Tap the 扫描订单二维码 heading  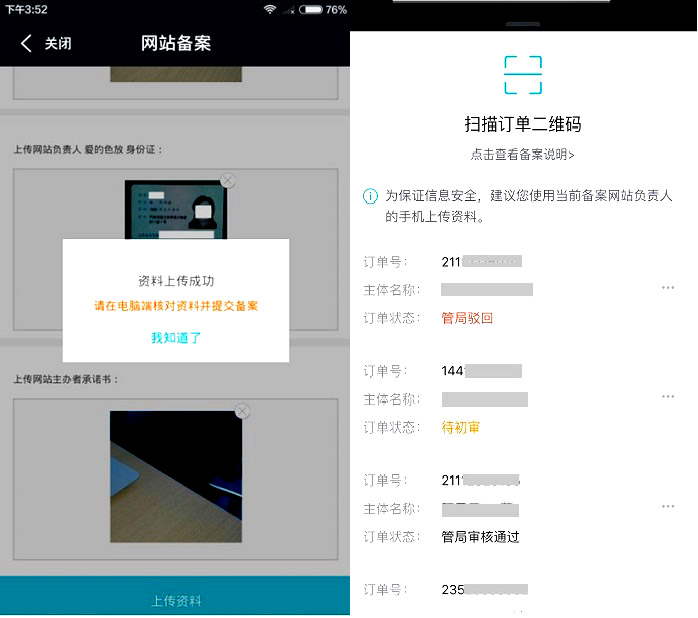tap(522, 125)
